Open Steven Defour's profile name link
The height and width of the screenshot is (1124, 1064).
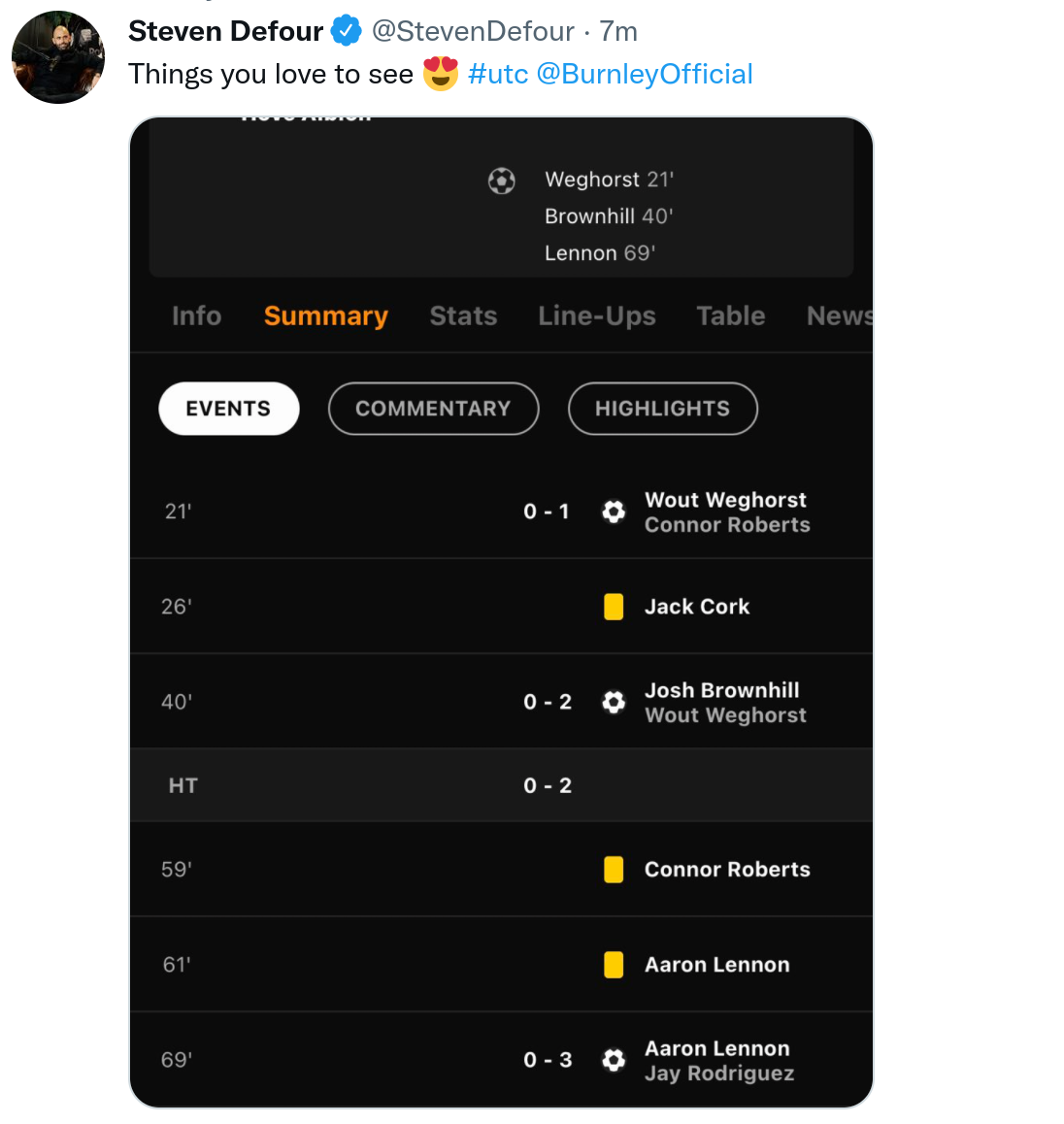tap(225, 31)
